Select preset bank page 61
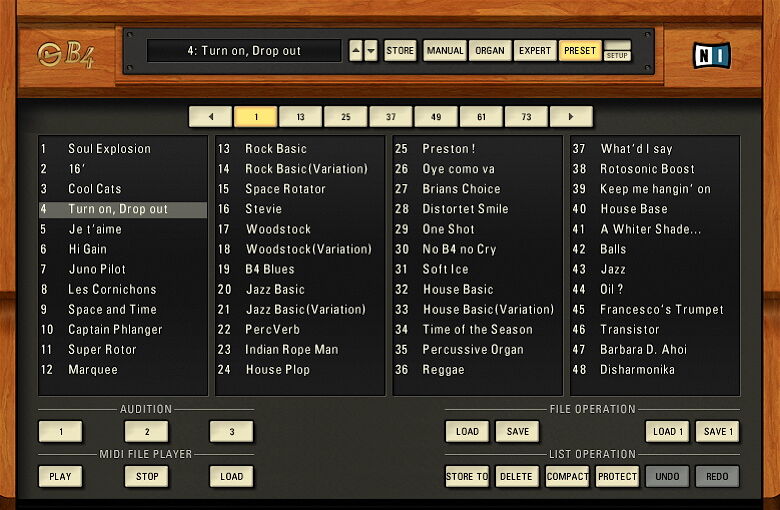Viewport: 780px width, 510px height. tap(481, 117)
